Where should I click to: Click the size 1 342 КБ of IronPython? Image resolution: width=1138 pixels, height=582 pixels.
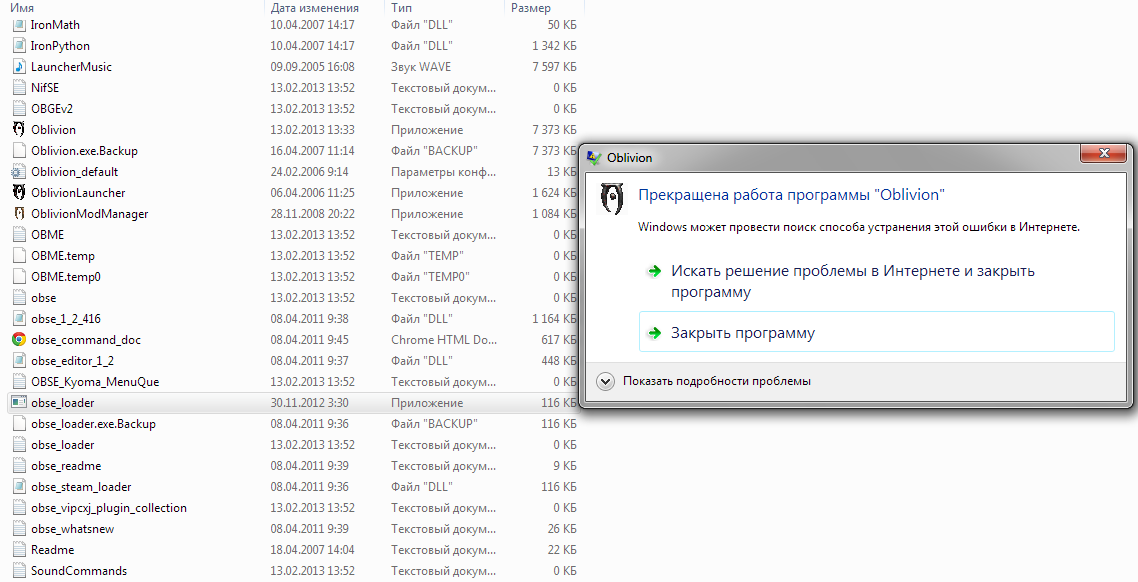click(554, 45)
